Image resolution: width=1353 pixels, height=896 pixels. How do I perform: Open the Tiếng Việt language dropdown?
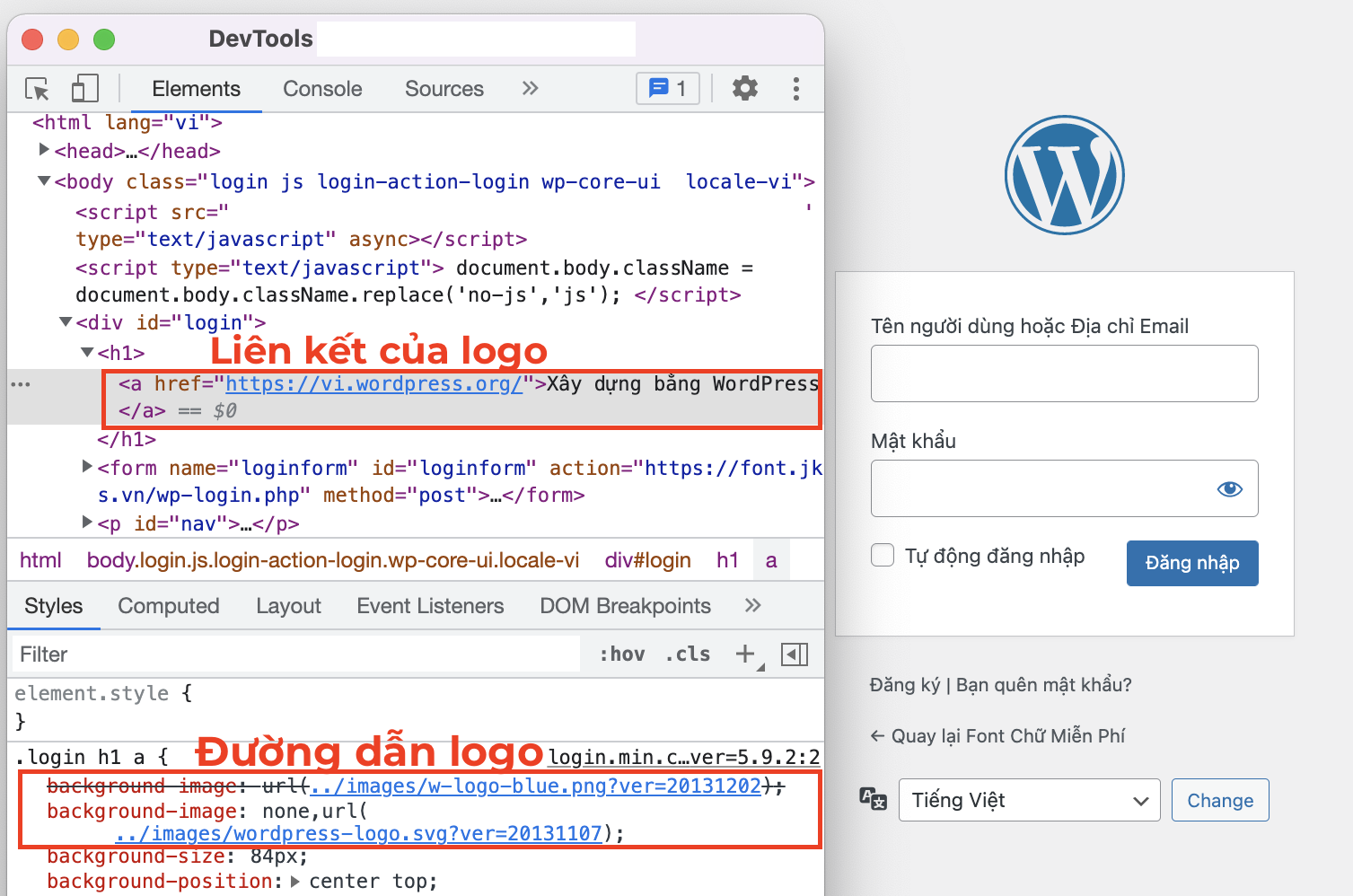tap(1029, 799)
